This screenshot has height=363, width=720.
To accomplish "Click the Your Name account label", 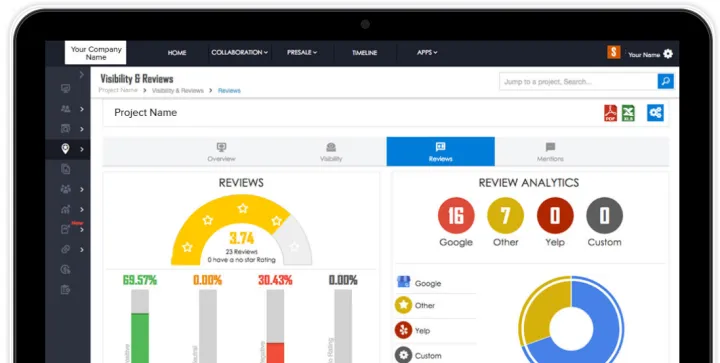I will (644, 55).
